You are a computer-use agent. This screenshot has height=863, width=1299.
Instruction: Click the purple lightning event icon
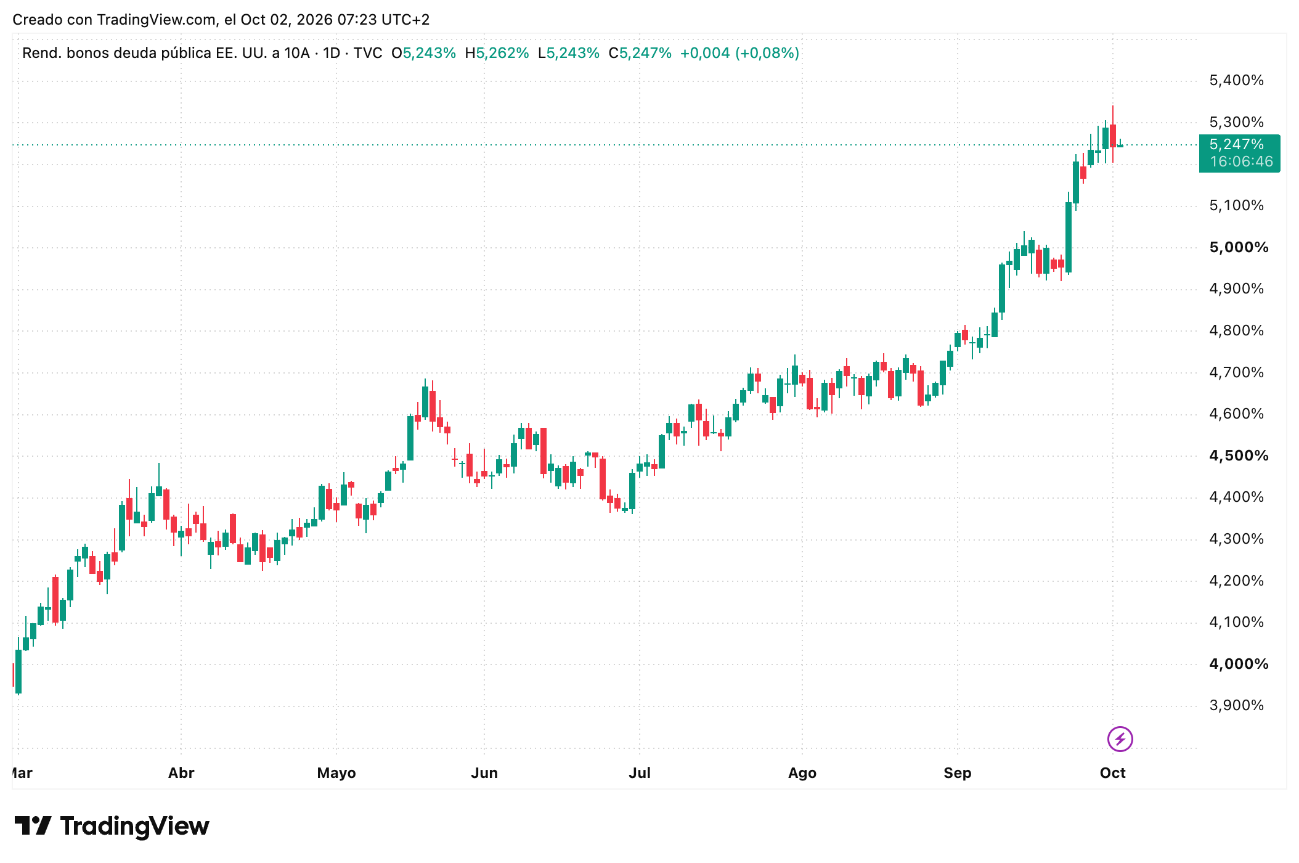point(1120,739)
